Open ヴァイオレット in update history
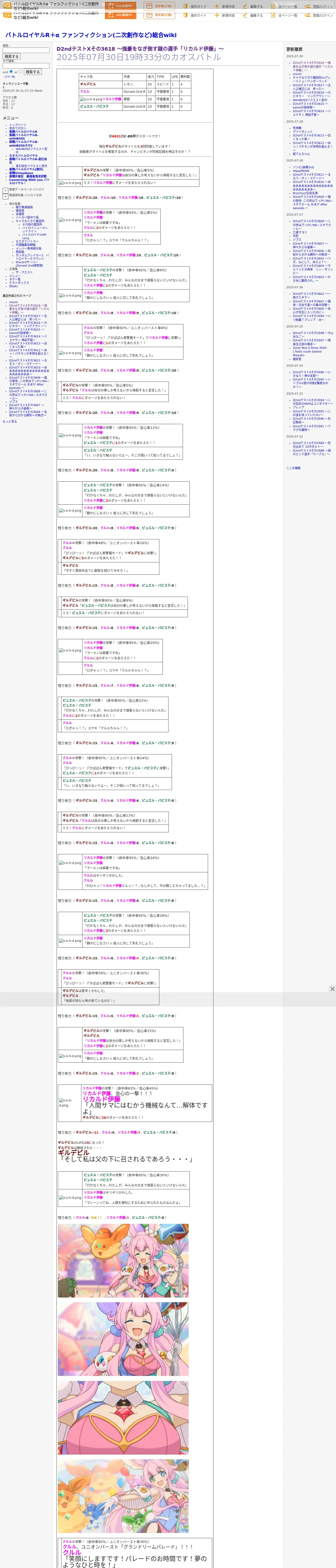 coord(303,131)
